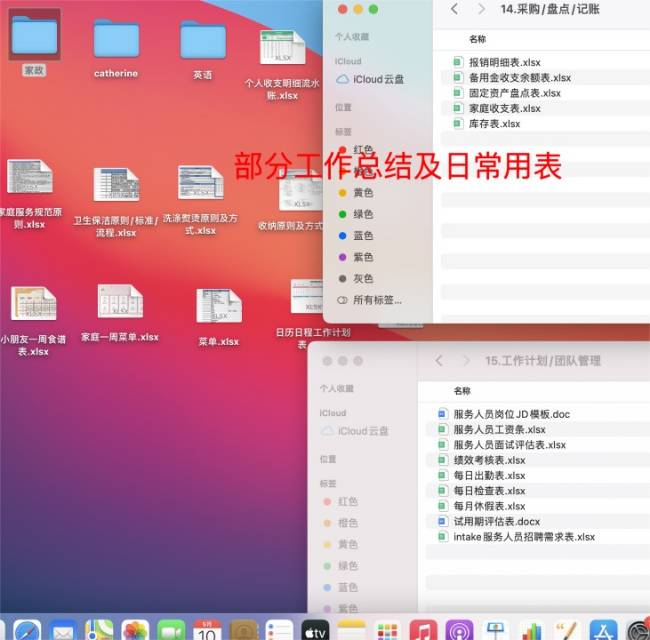
Task: Collapse the 标签 section in top Finder sidebar
Action: click(x=343, y=132)
